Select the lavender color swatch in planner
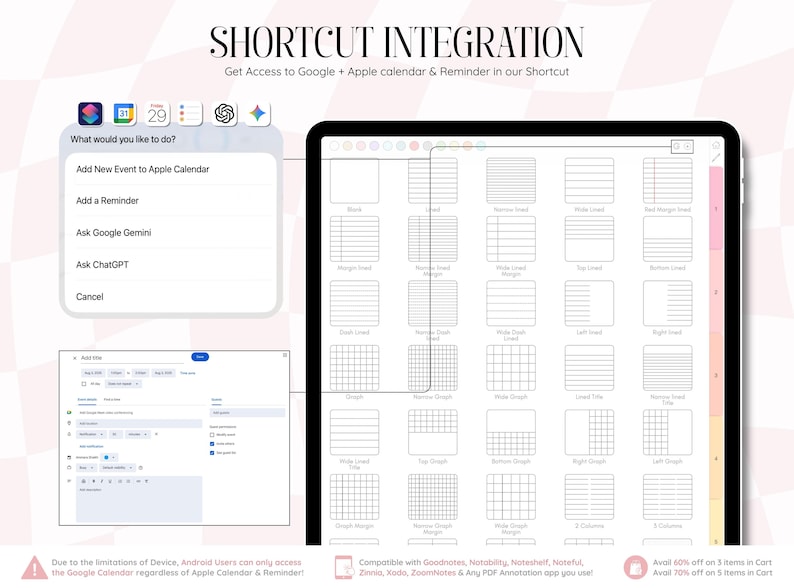This screenshot has width=794, height=588. pyautogui.click(x=374, y=146)
